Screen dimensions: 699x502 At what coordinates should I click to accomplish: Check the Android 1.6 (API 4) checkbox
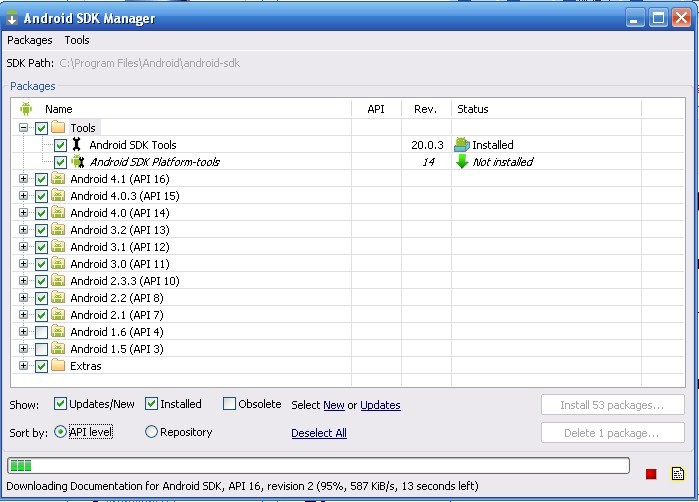41,332
